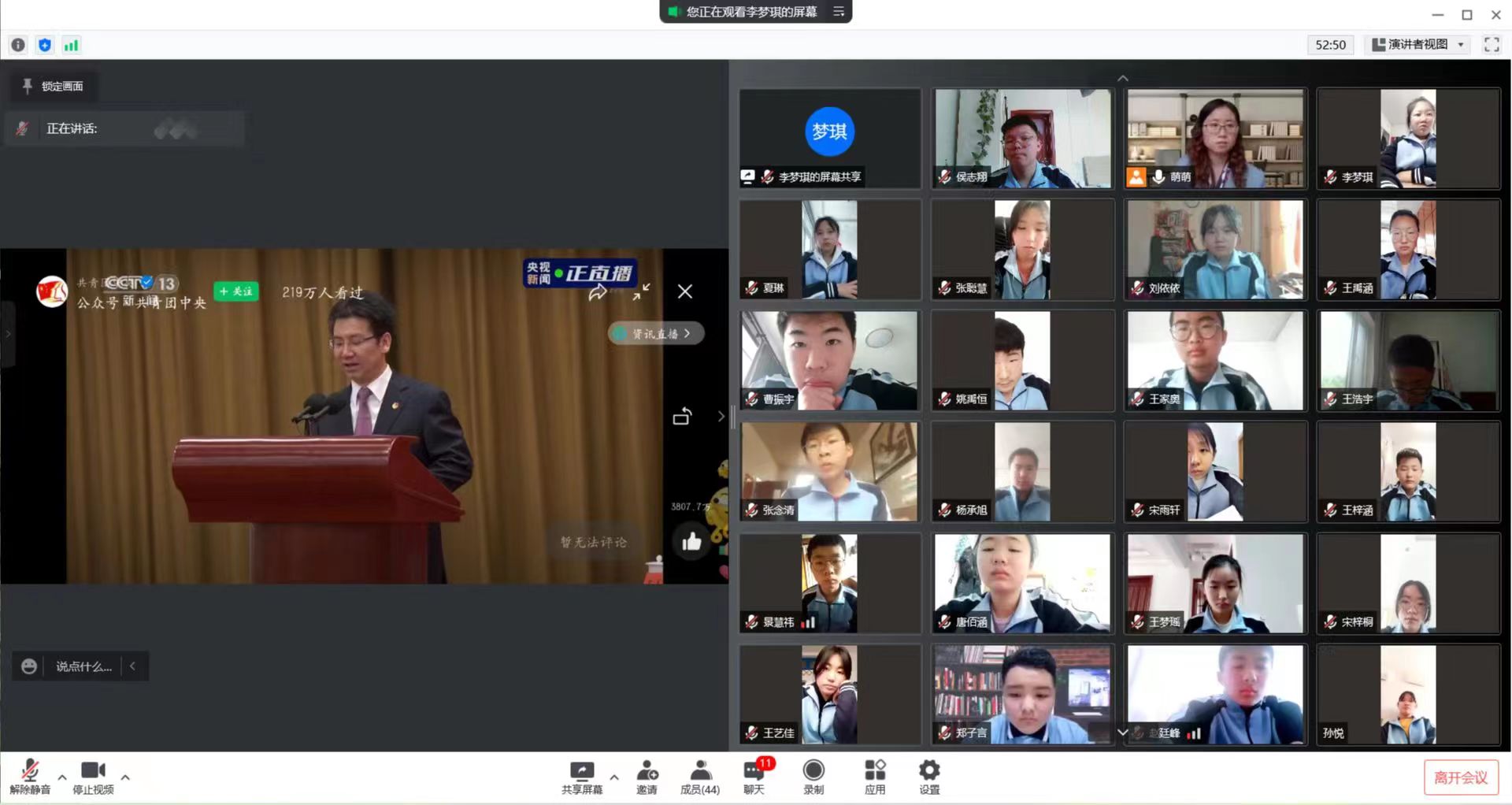1512x805 pixels.
Task: Click muted mic icon next to 夏琳
Action: click(x=752, y=288)
